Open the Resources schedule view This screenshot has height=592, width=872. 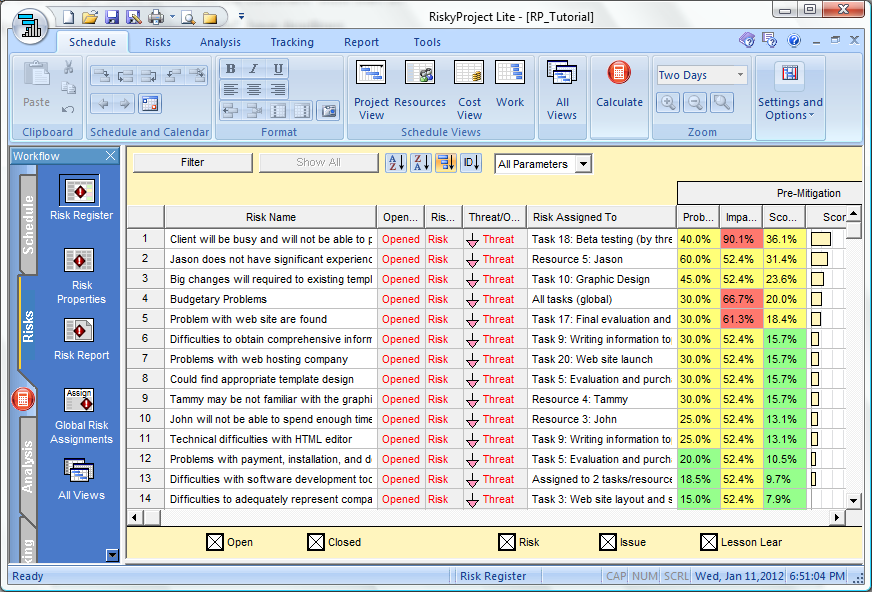tap(420, 84)
